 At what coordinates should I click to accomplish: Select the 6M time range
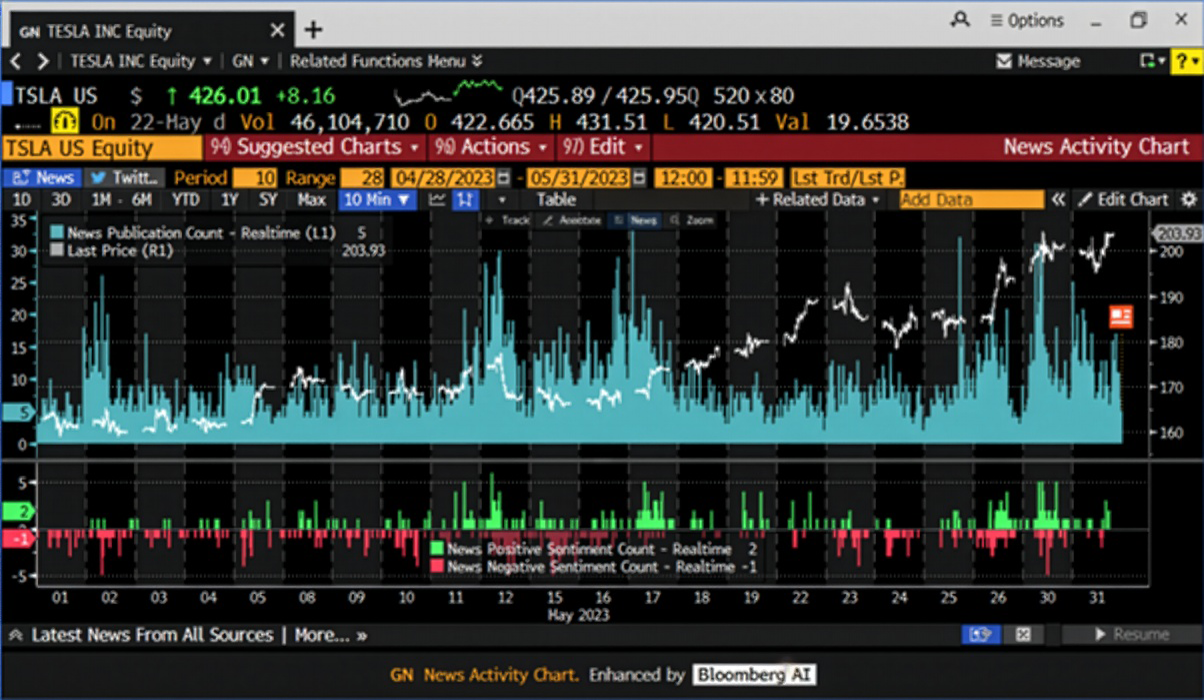pyautogui.click(x=141, y=199)
